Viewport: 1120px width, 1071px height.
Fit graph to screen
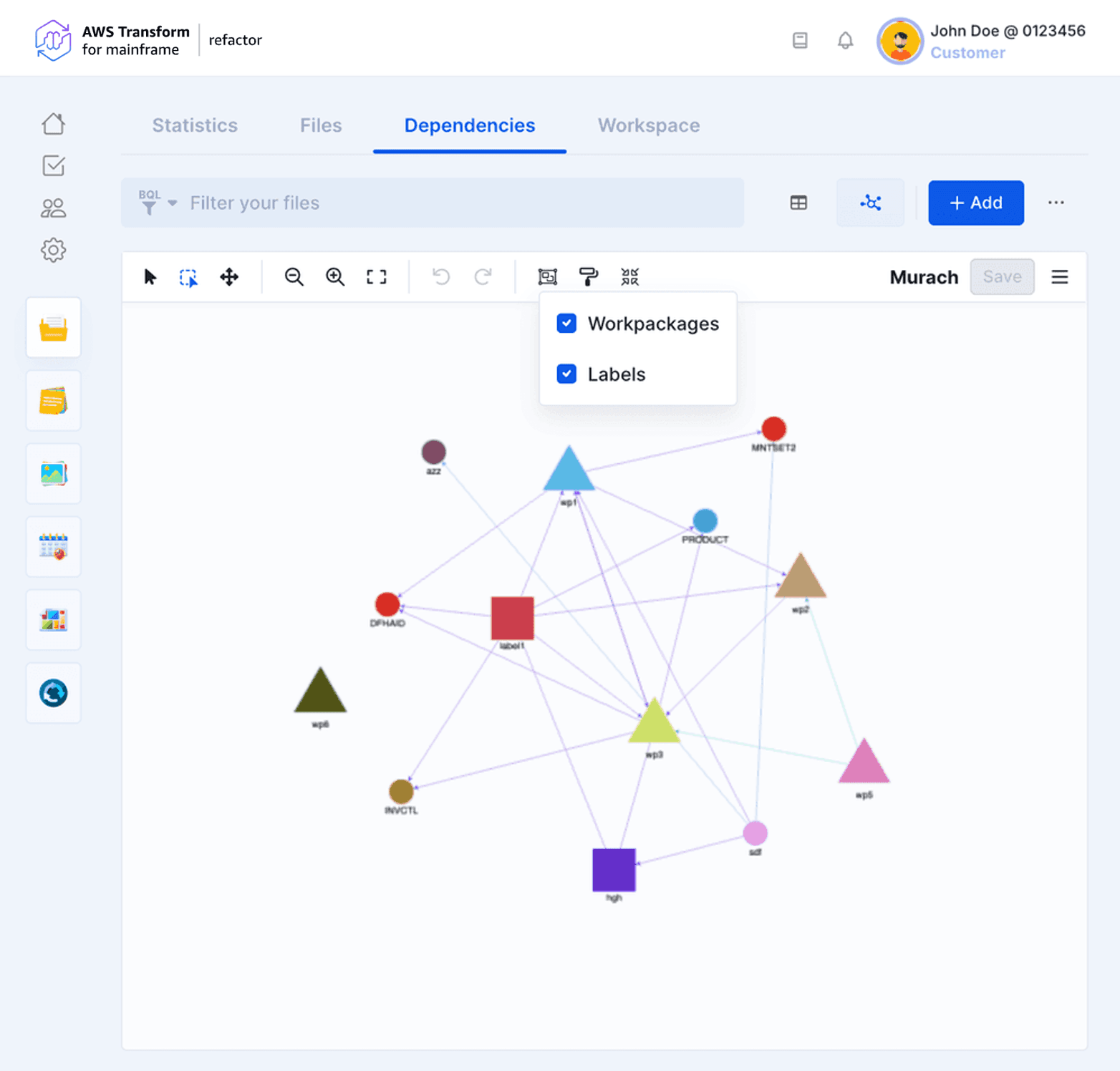[377, 277]
